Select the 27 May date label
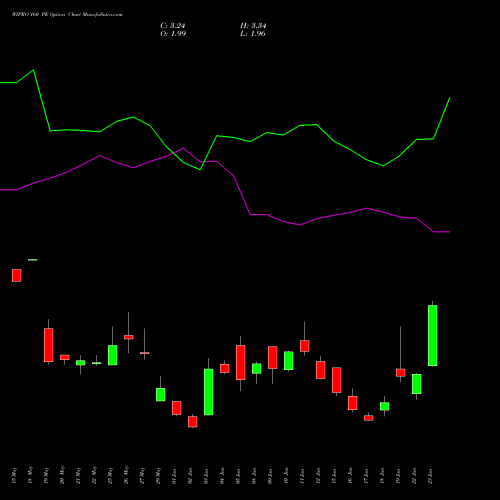Viewport: 500px width, 500px height. tap(142, 475)
